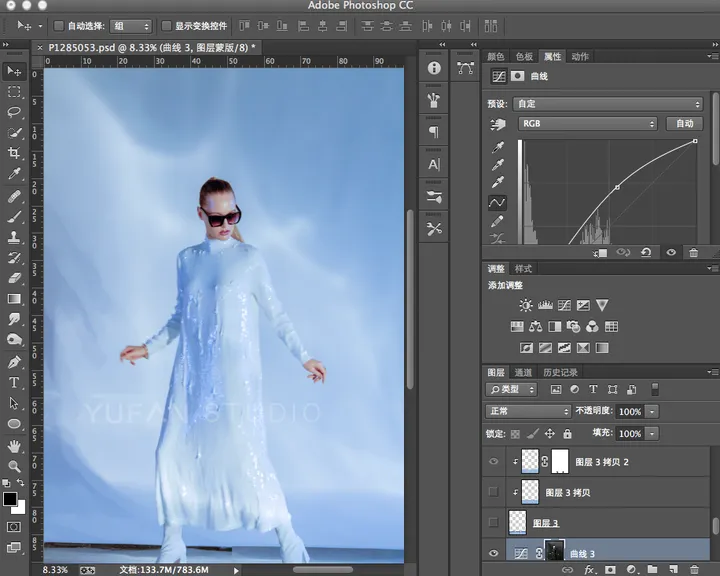
Task: Enable the Auto-Select checkbox
Action: coord(58,26)
